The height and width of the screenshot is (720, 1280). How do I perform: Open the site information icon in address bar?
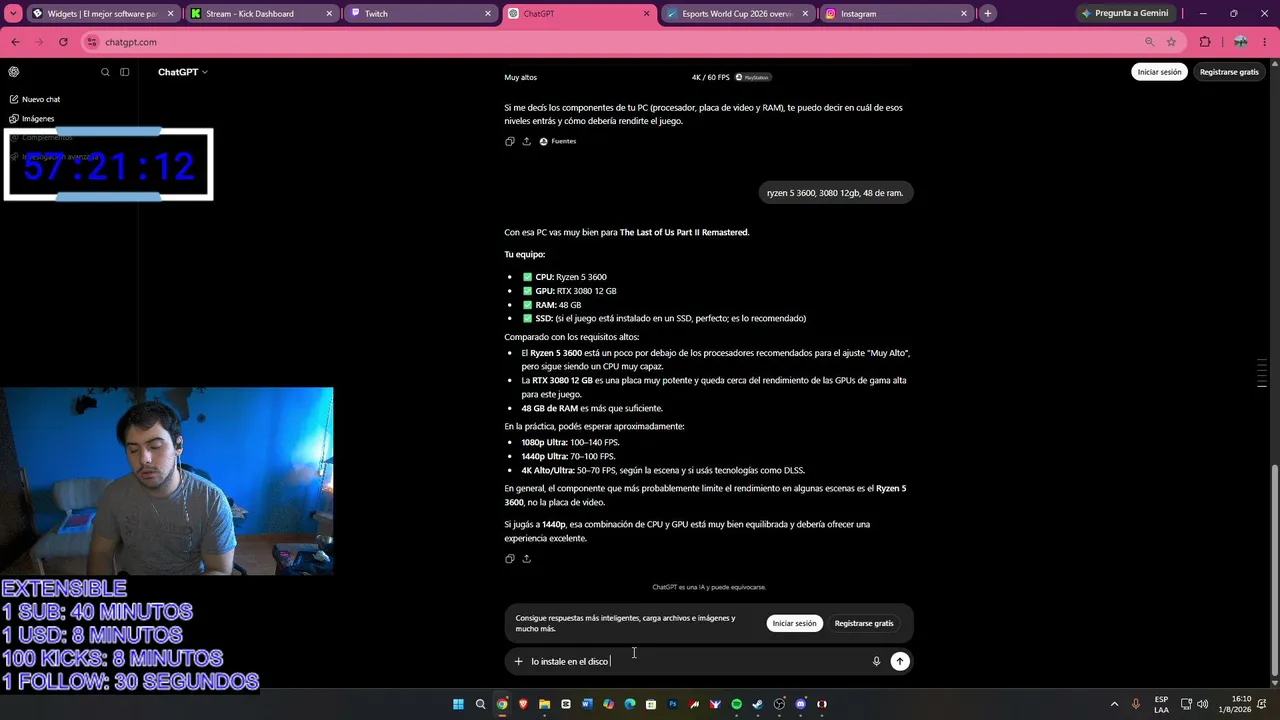[93, 42]
